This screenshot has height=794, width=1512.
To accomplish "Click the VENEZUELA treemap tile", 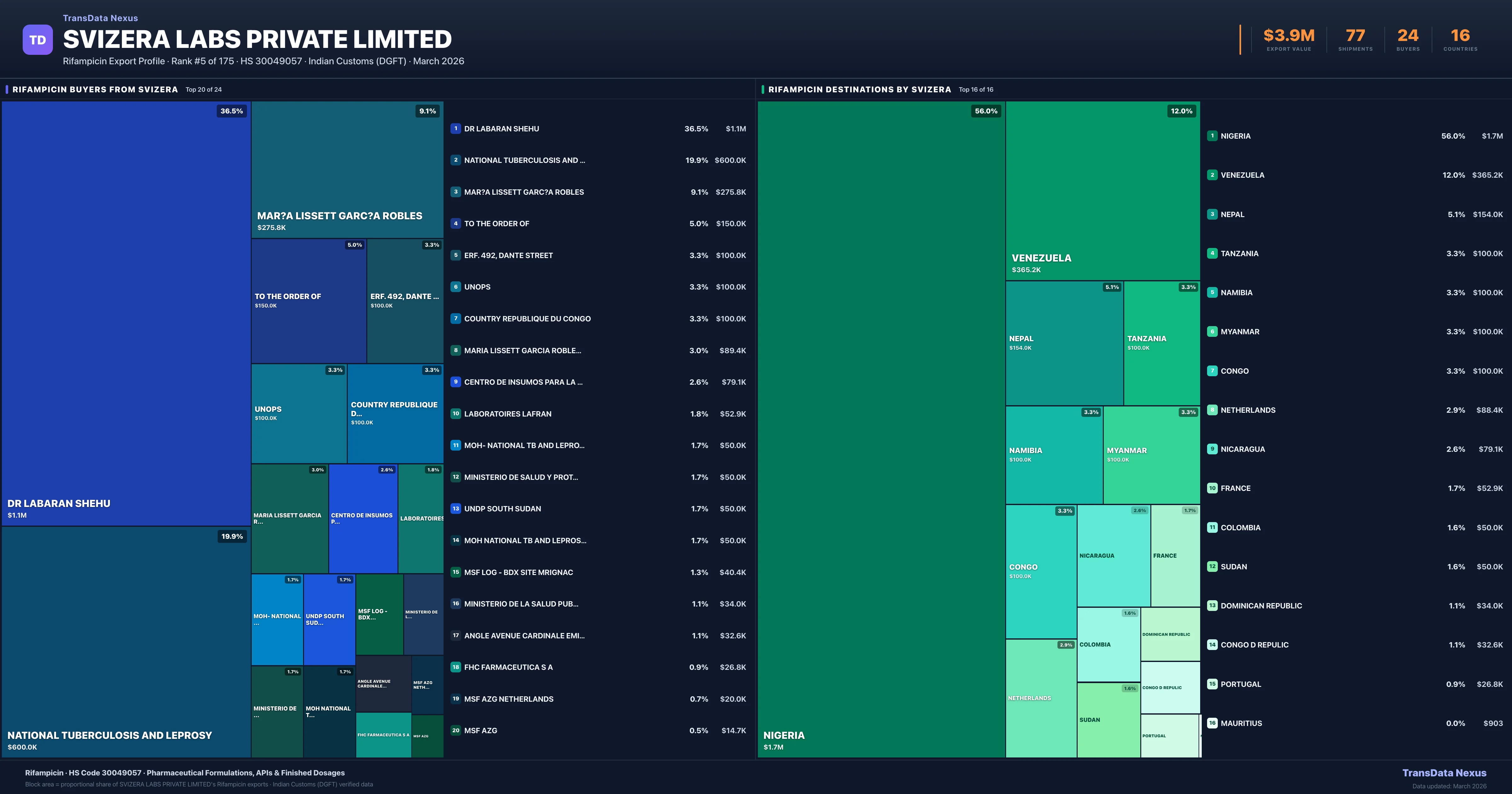I will pos(1102,191).
